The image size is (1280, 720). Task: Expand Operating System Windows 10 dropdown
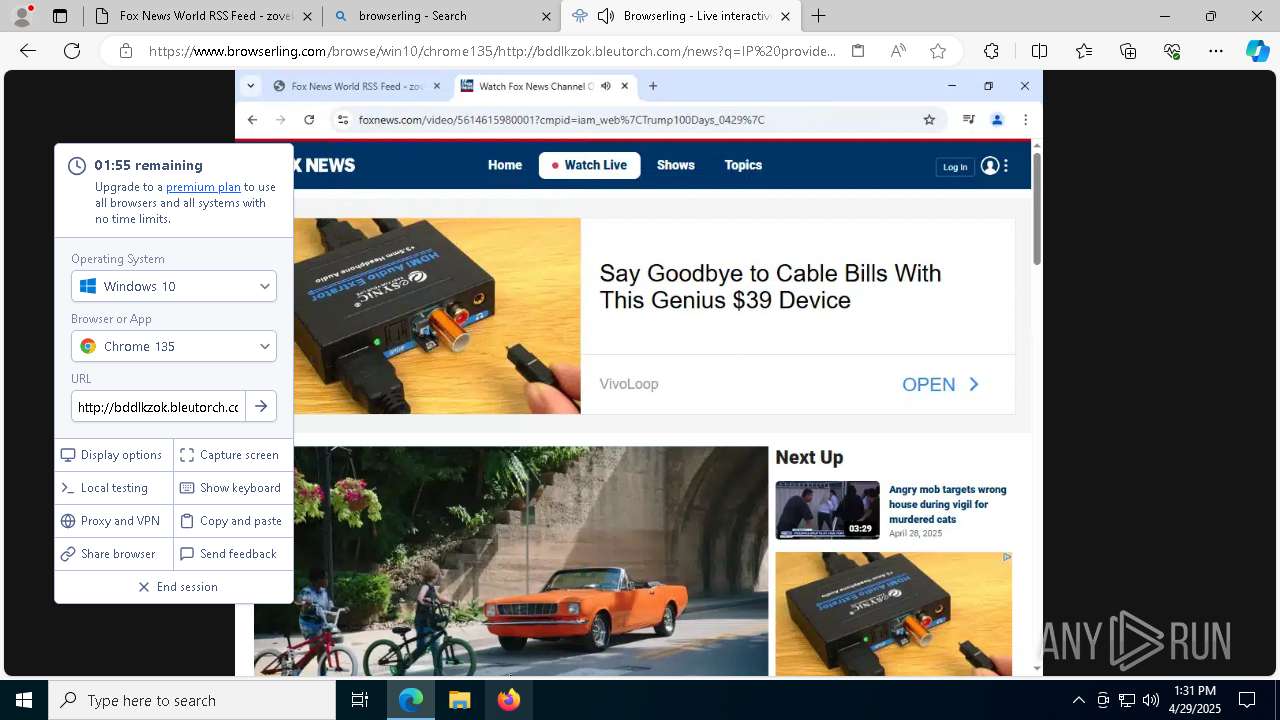tap(174, 286)
